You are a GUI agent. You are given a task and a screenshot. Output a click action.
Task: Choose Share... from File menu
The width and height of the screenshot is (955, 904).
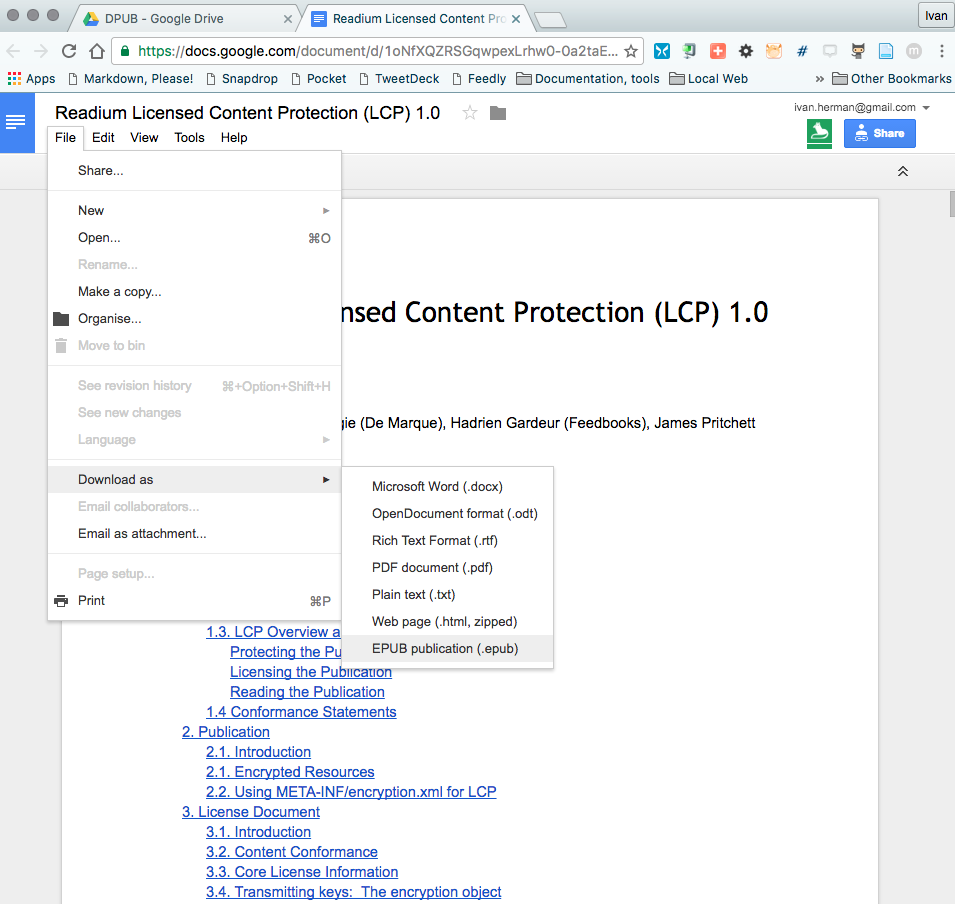pos(194,171)
